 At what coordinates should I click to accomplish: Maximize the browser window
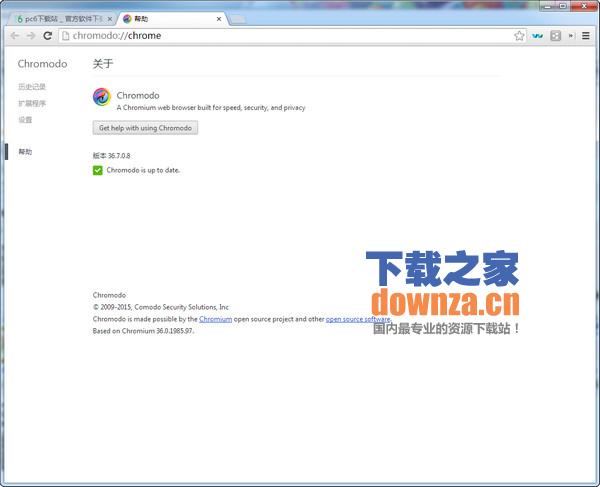coord(563,6)
